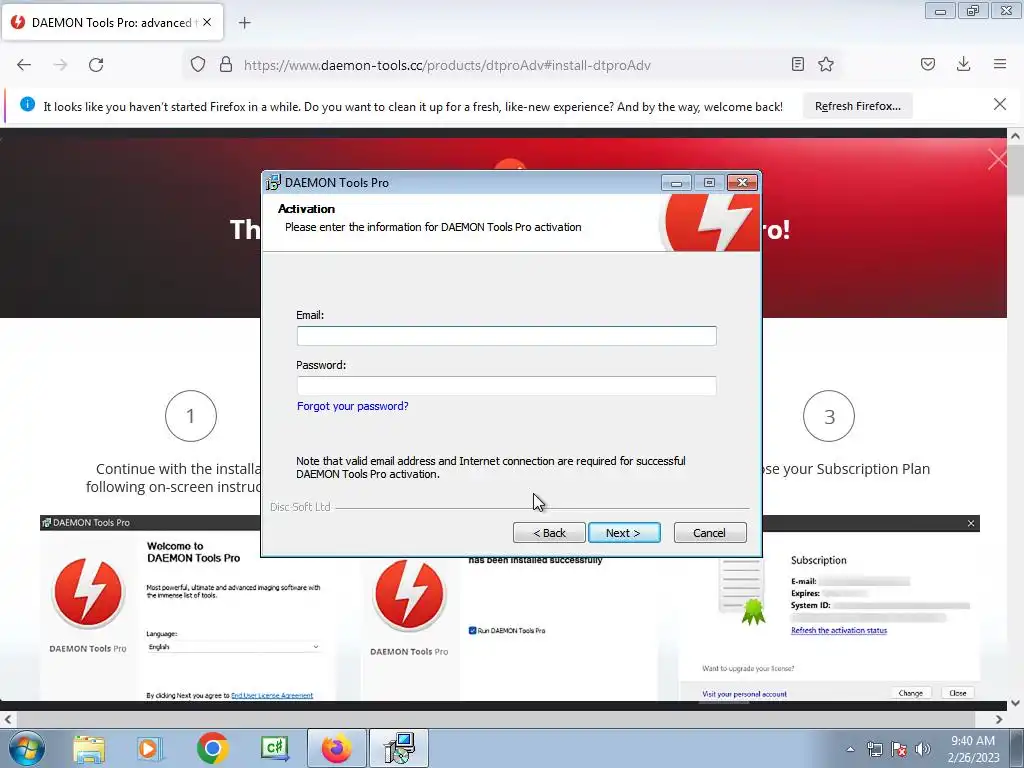The width and height of the screenshot is (1024, 768).
Task: Click the Change button in Subscription image
Action: click(910, 693)
